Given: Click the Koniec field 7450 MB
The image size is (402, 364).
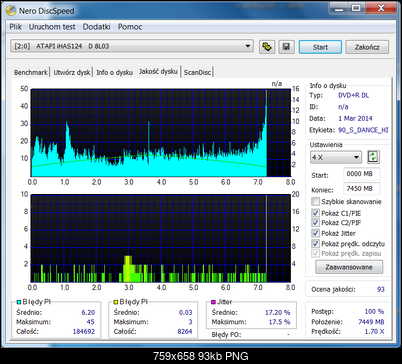Looking at the screenshot, I should pos(361,189).
